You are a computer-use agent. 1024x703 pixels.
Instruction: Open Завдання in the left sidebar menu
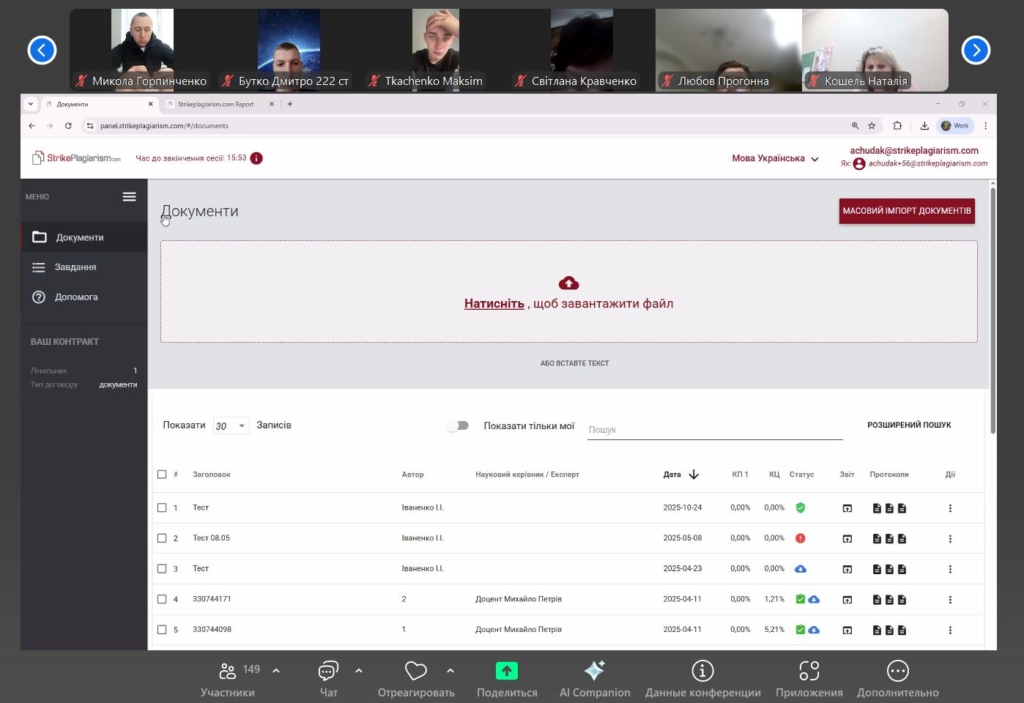76,267
